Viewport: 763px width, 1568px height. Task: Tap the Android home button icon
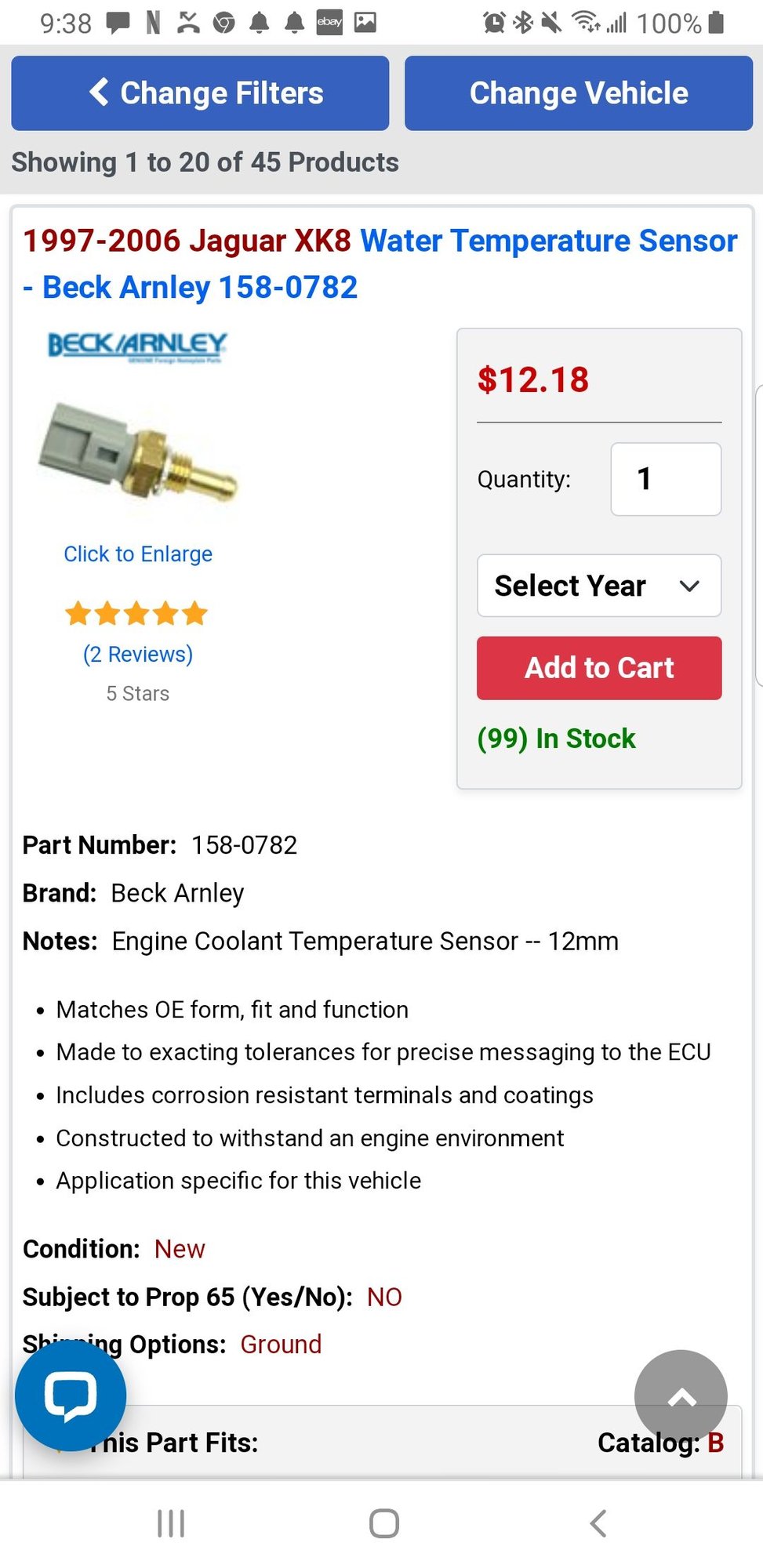pos(384,1523)
